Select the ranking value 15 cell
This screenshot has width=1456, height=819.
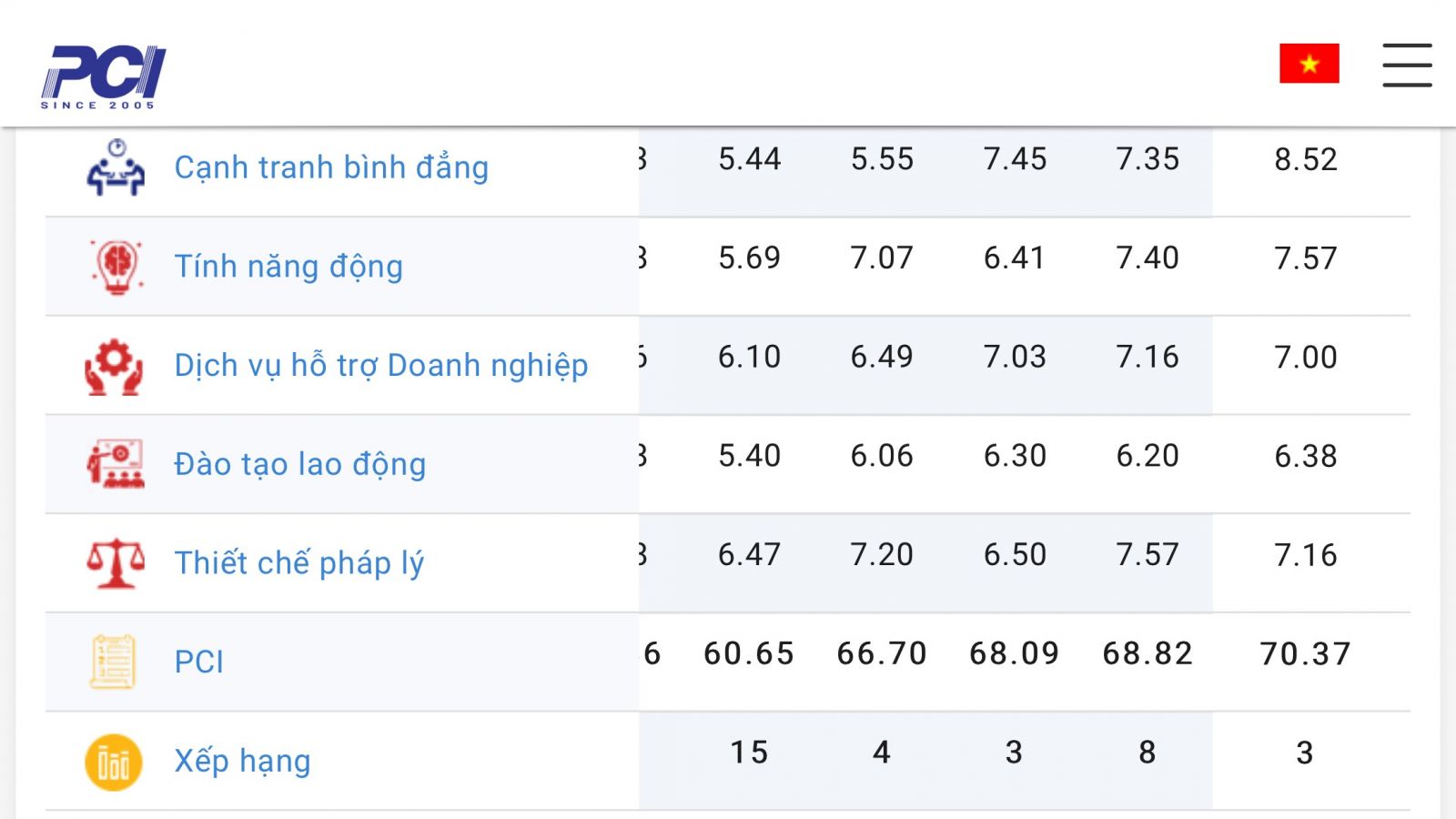point(749,753)
